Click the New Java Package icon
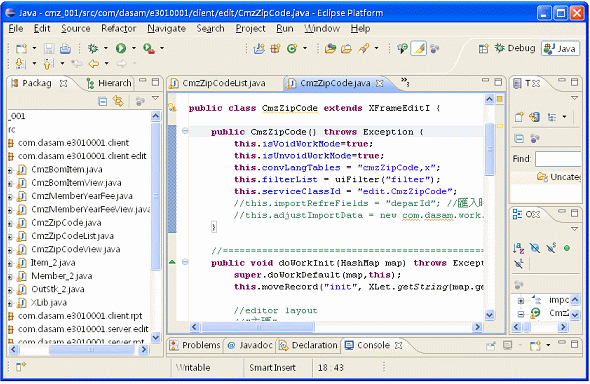The width and height of the screenshot is (590, 384). click(275, 49)
